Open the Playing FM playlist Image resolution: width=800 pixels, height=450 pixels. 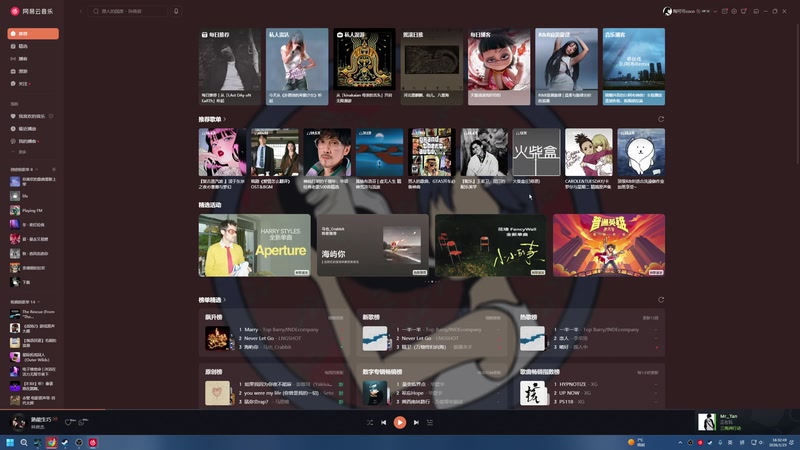(33, 210)
